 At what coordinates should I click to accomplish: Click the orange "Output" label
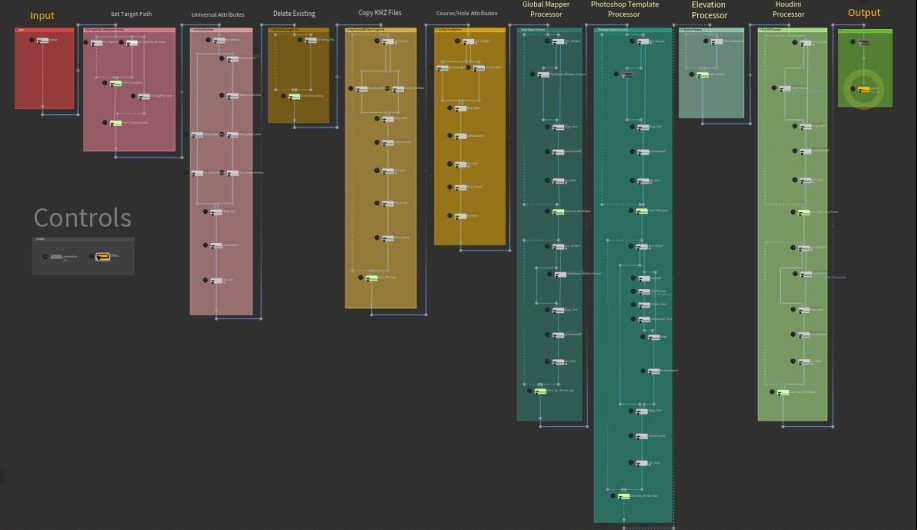coord(864,13)
